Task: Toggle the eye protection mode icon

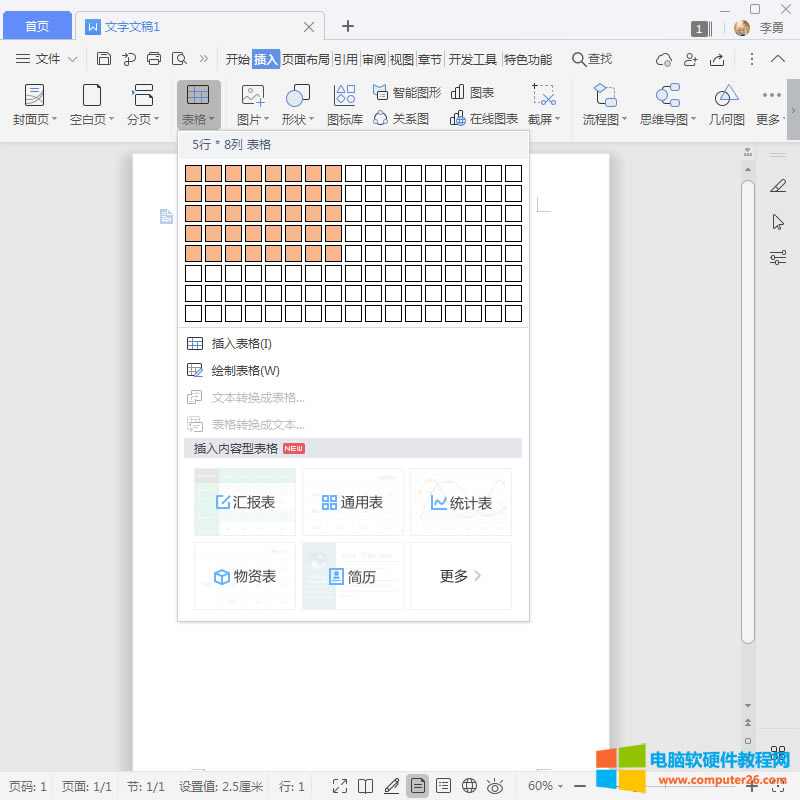Action: tap(494, 786)
